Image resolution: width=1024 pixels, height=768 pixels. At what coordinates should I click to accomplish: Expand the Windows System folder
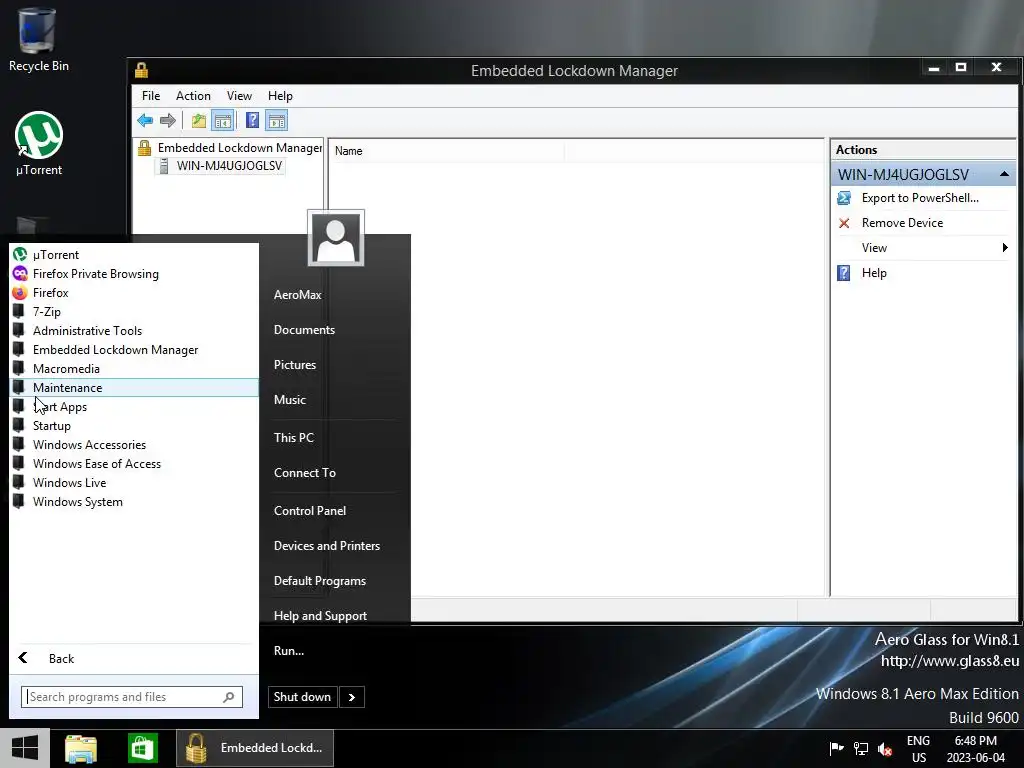click(x=134, y=502)
